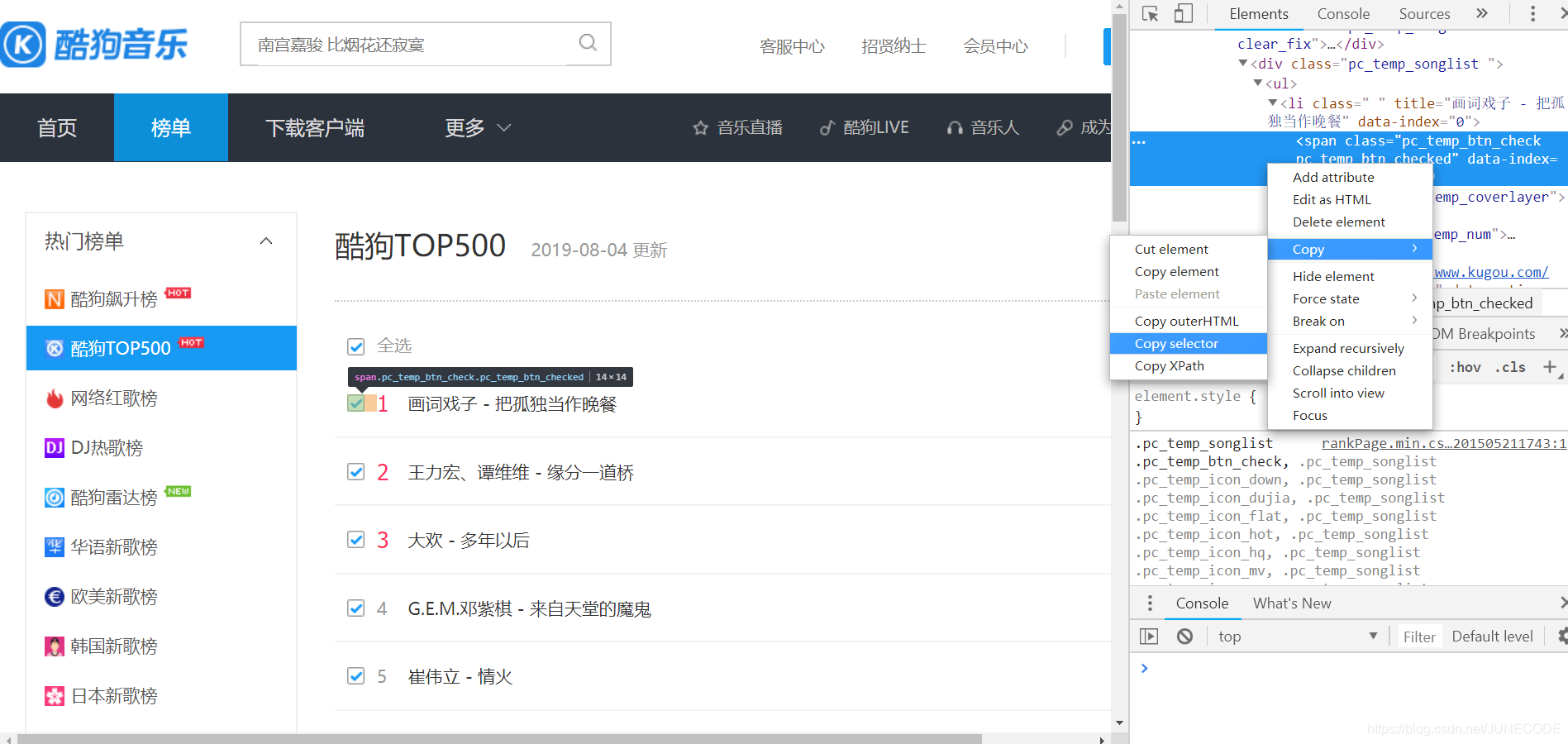Uncheck song 3 大欢 checkbox
Image resolution: width=1568 pixels, height=744 pixels.
(x=356, y=540)
